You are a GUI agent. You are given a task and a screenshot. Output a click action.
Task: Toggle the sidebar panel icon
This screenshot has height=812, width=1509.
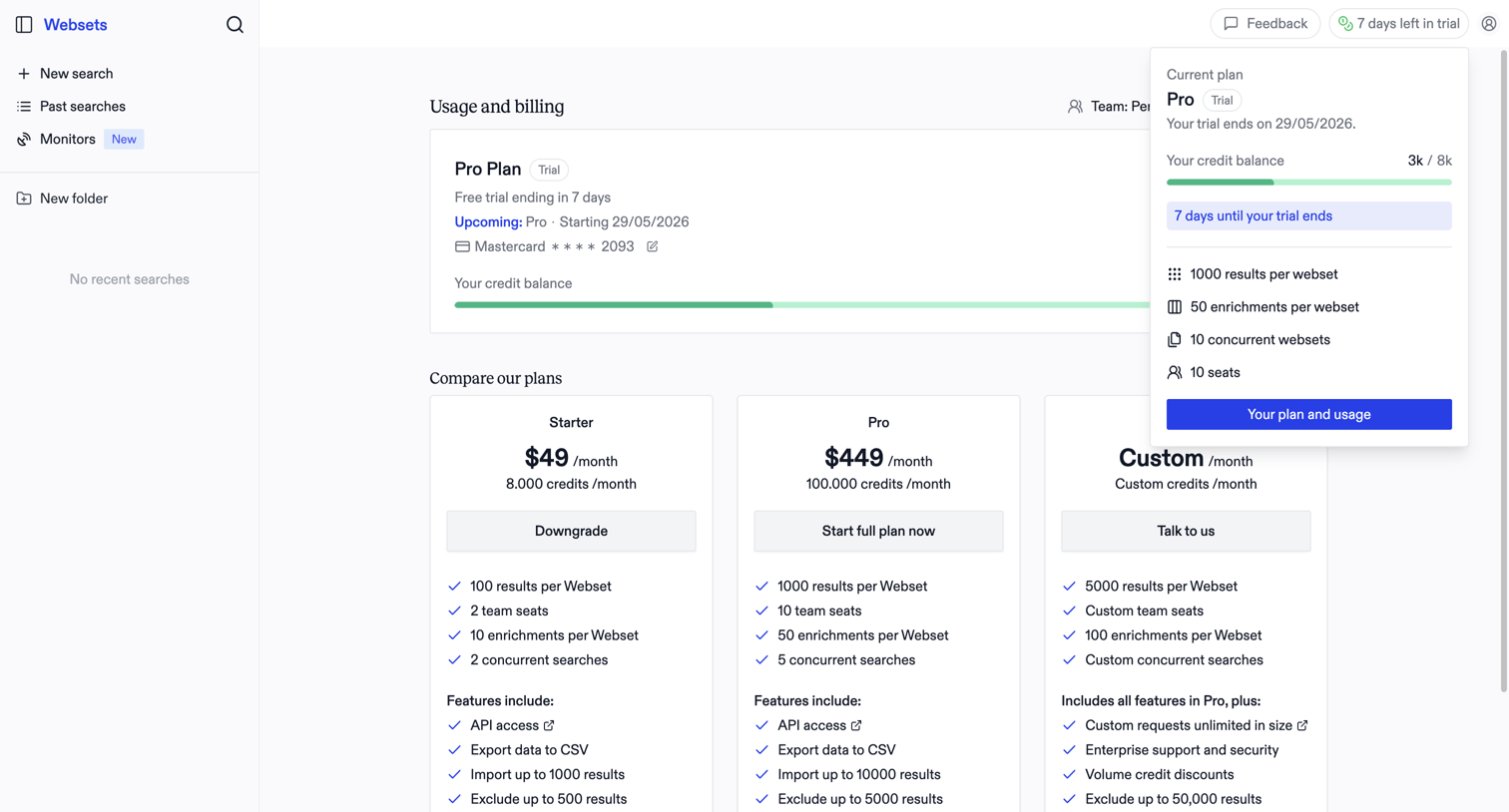(x=24, y=25)
